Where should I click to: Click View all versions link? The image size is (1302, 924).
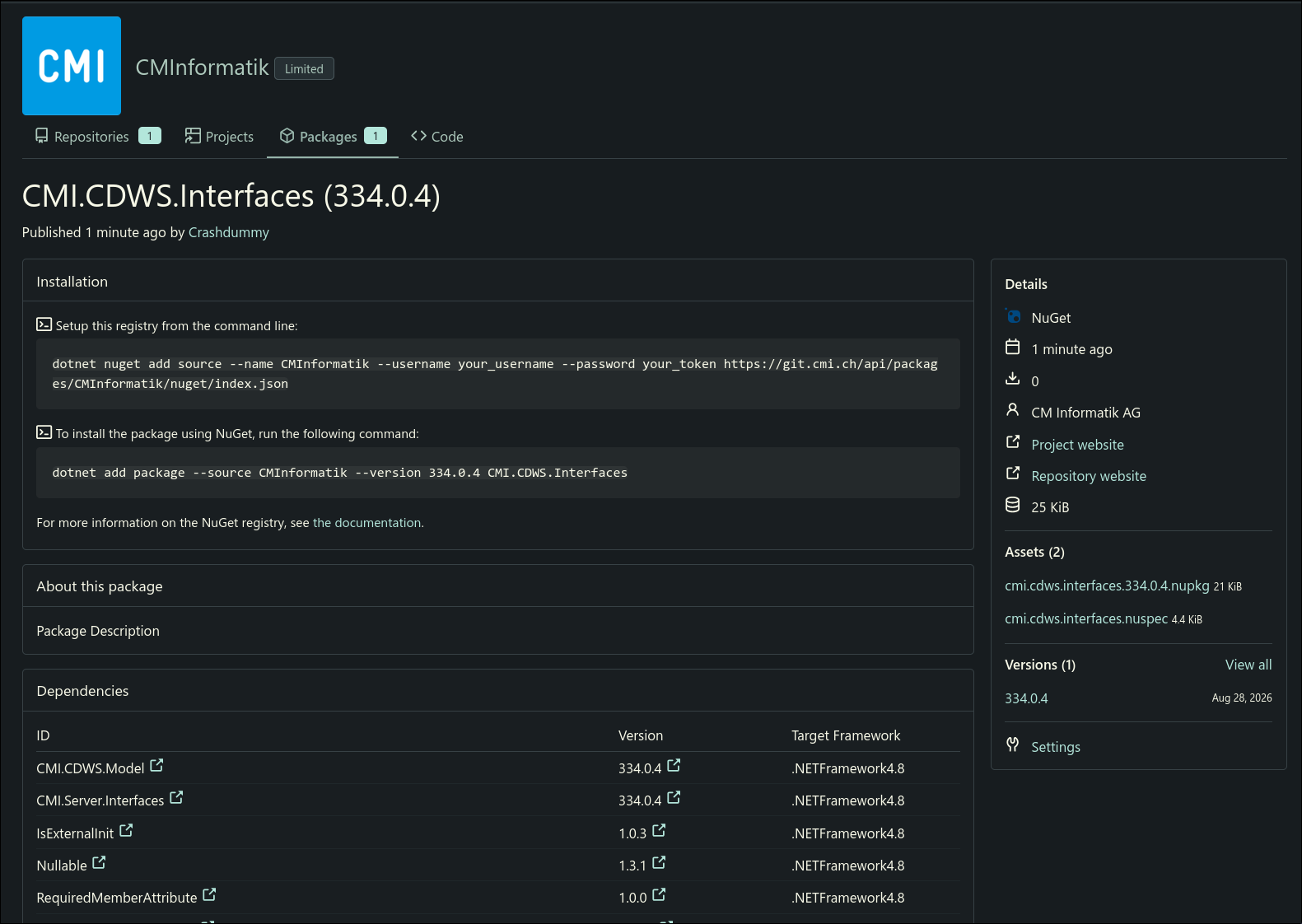pos(1248,665)
